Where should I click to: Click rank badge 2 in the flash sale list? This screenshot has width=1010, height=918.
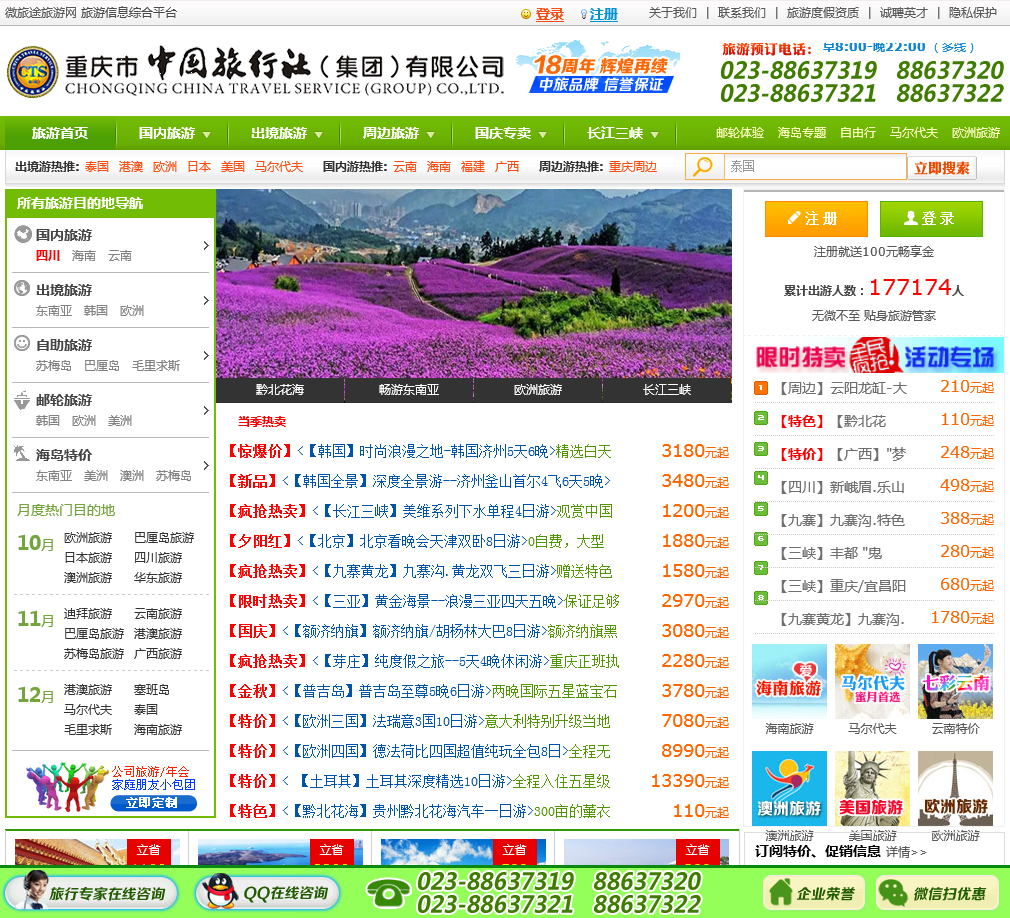tap(761, 417)
